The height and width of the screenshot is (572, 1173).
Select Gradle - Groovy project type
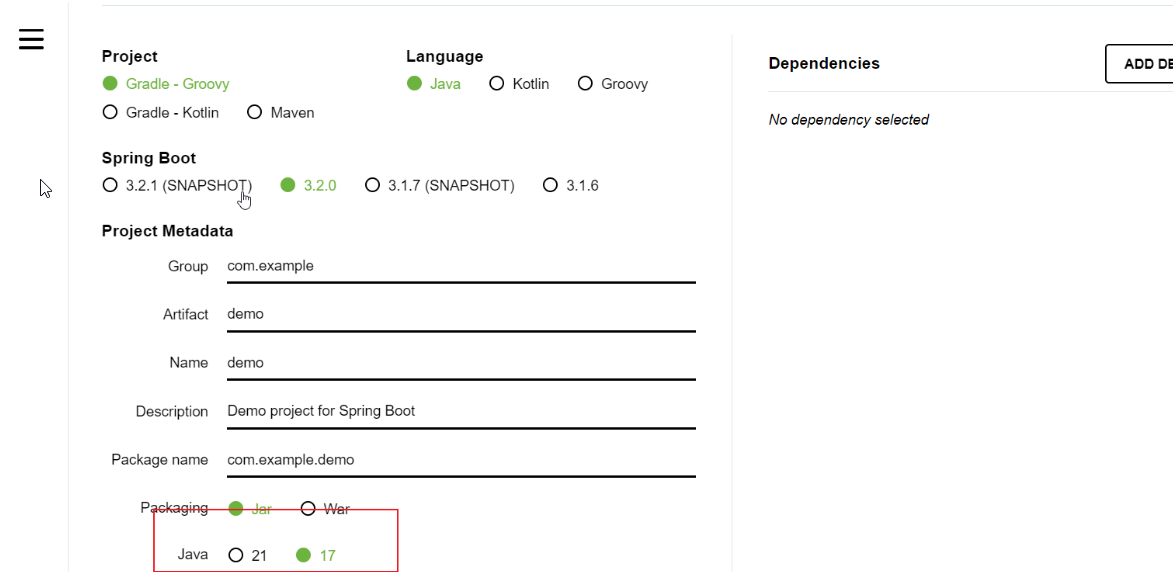coord(166,84)
